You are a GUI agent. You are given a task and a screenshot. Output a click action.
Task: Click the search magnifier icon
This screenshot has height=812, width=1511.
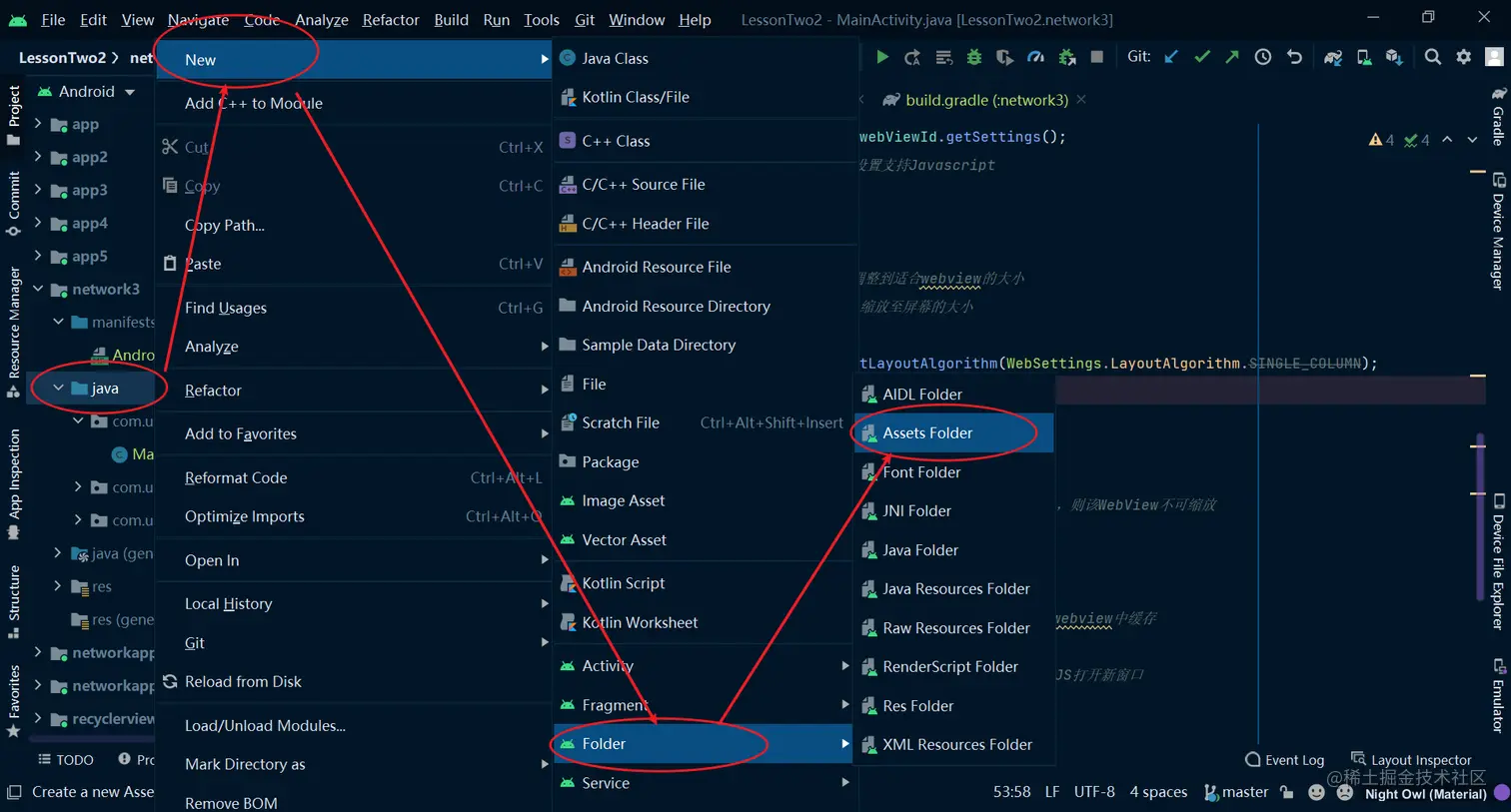coord(1433,57)
